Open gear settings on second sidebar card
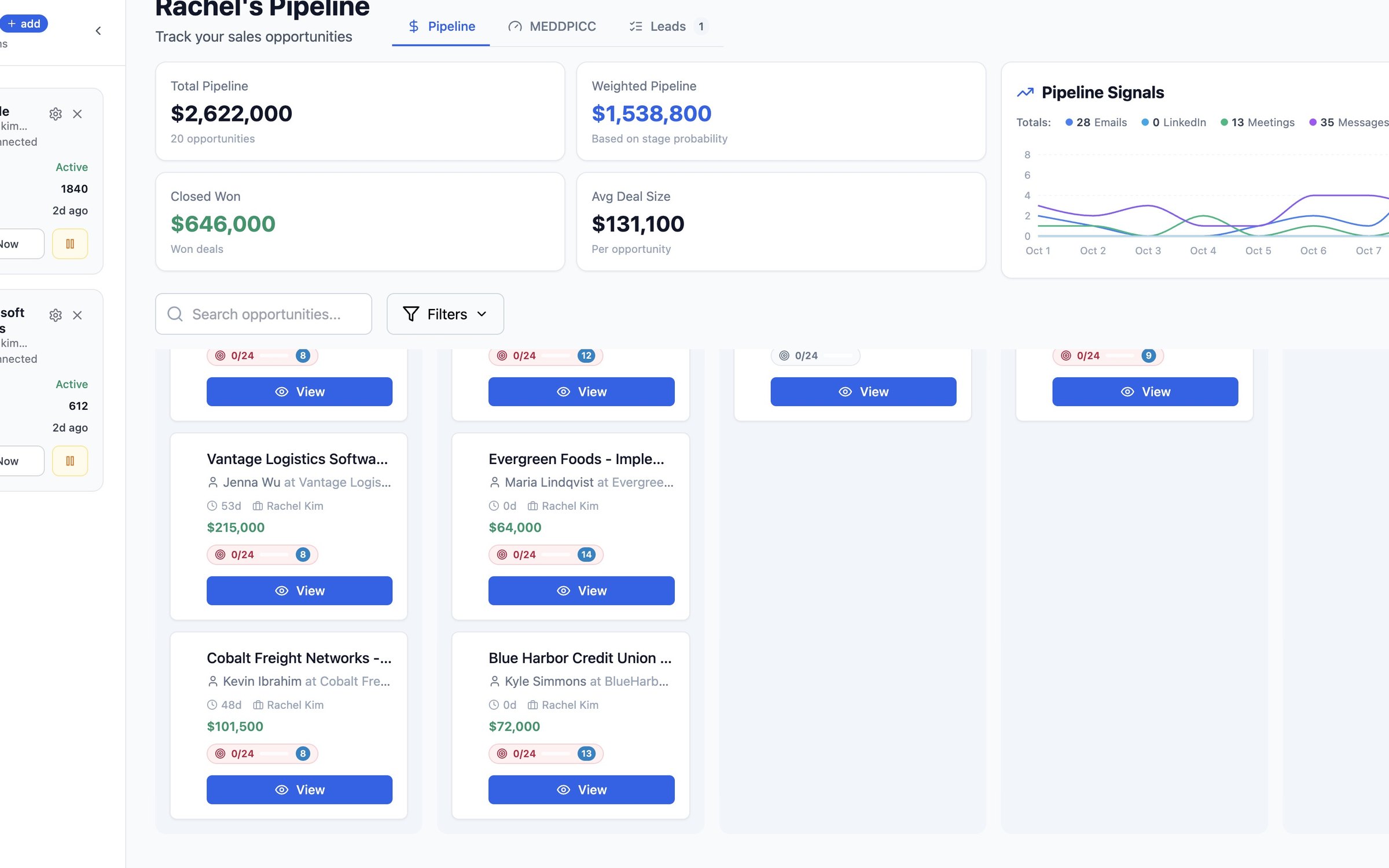This screenshot has width=1389, height=868. point(56,315)
